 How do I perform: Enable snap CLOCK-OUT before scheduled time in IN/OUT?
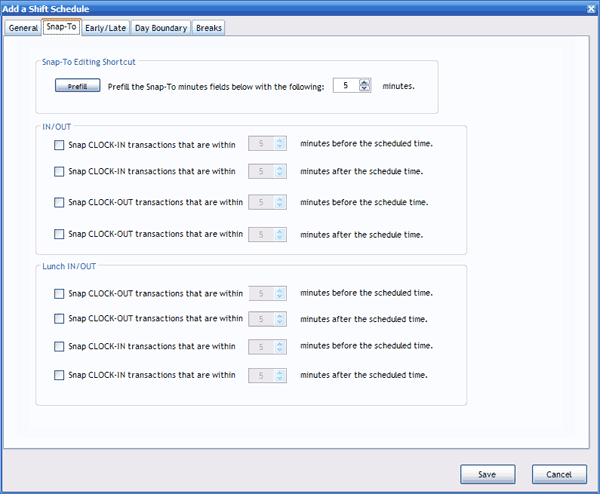(x=60, y=203)
